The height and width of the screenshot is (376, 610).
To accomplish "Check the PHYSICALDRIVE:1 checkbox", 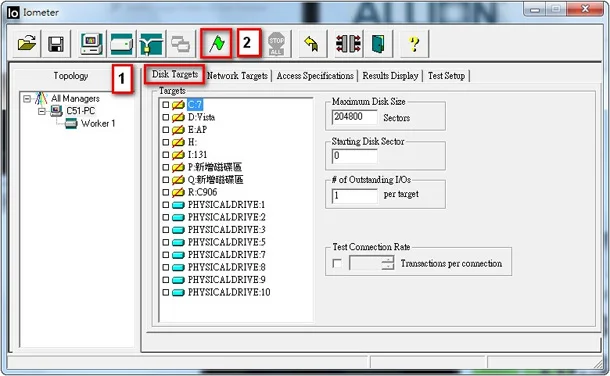I will (166, 205).
